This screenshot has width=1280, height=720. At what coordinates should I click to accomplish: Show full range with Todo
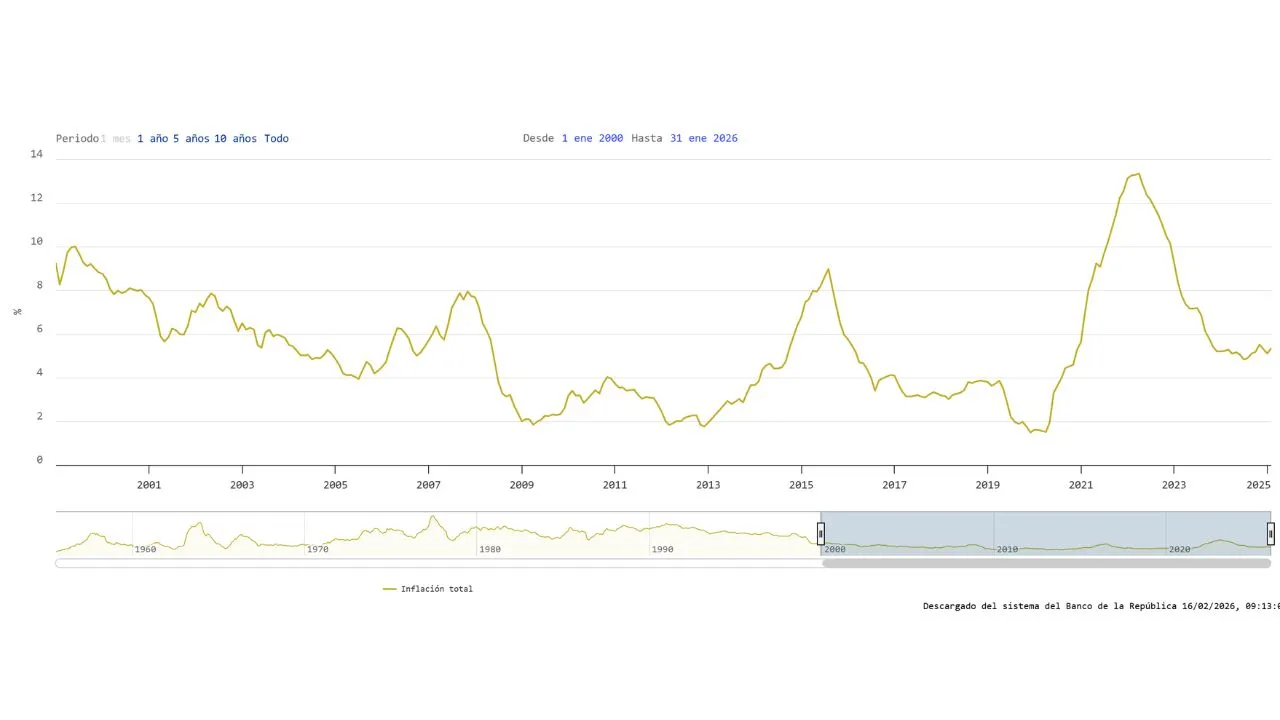pos(276,138)
